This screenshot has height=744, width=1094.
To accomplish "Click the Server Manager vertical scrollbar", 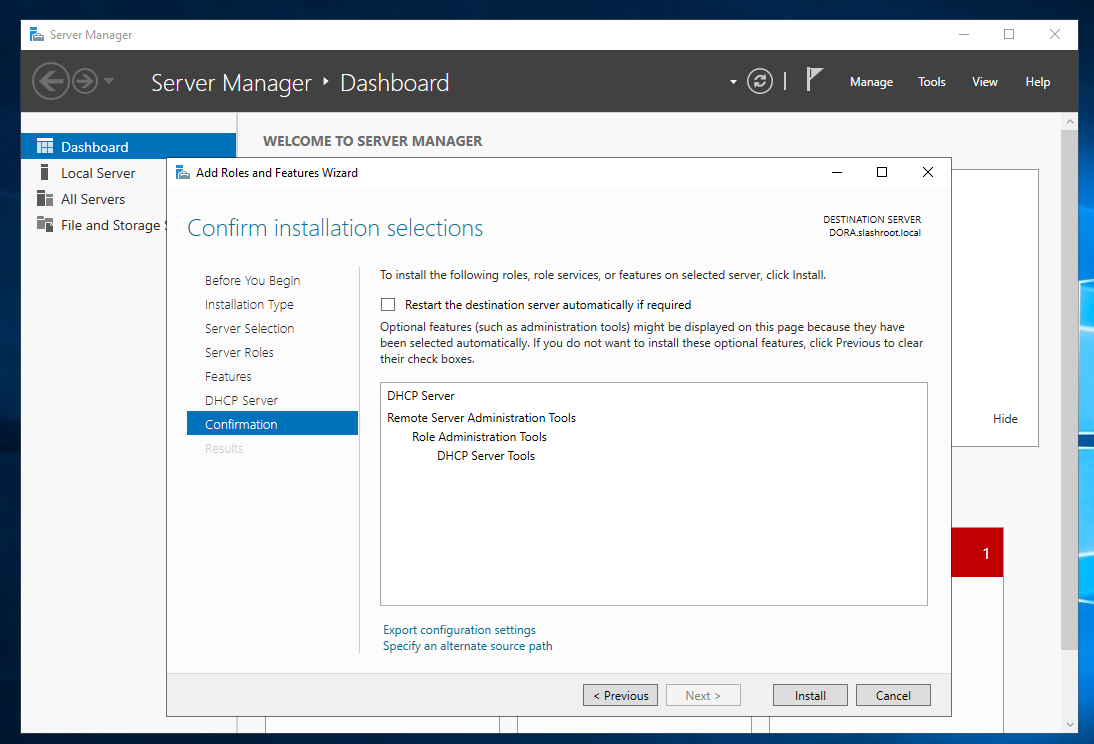I will click(1069, 400).
